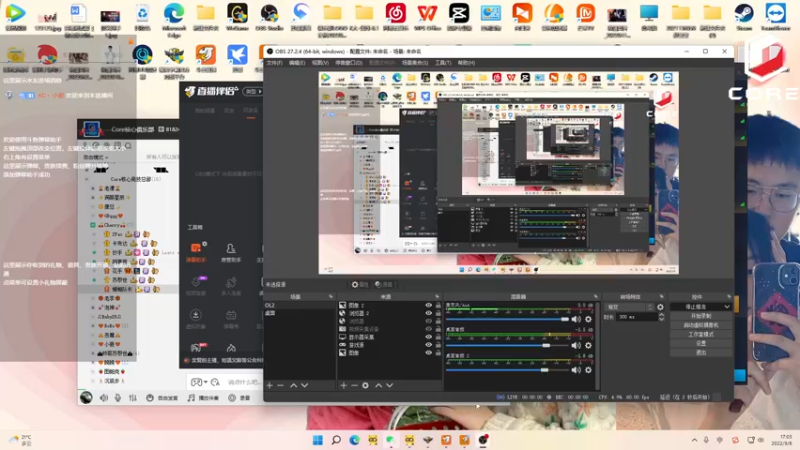Toggle lock on 显示器采集 source
The height and width of the screenshot is (450, 800).
pyautogui.click(x=438, y=337)
